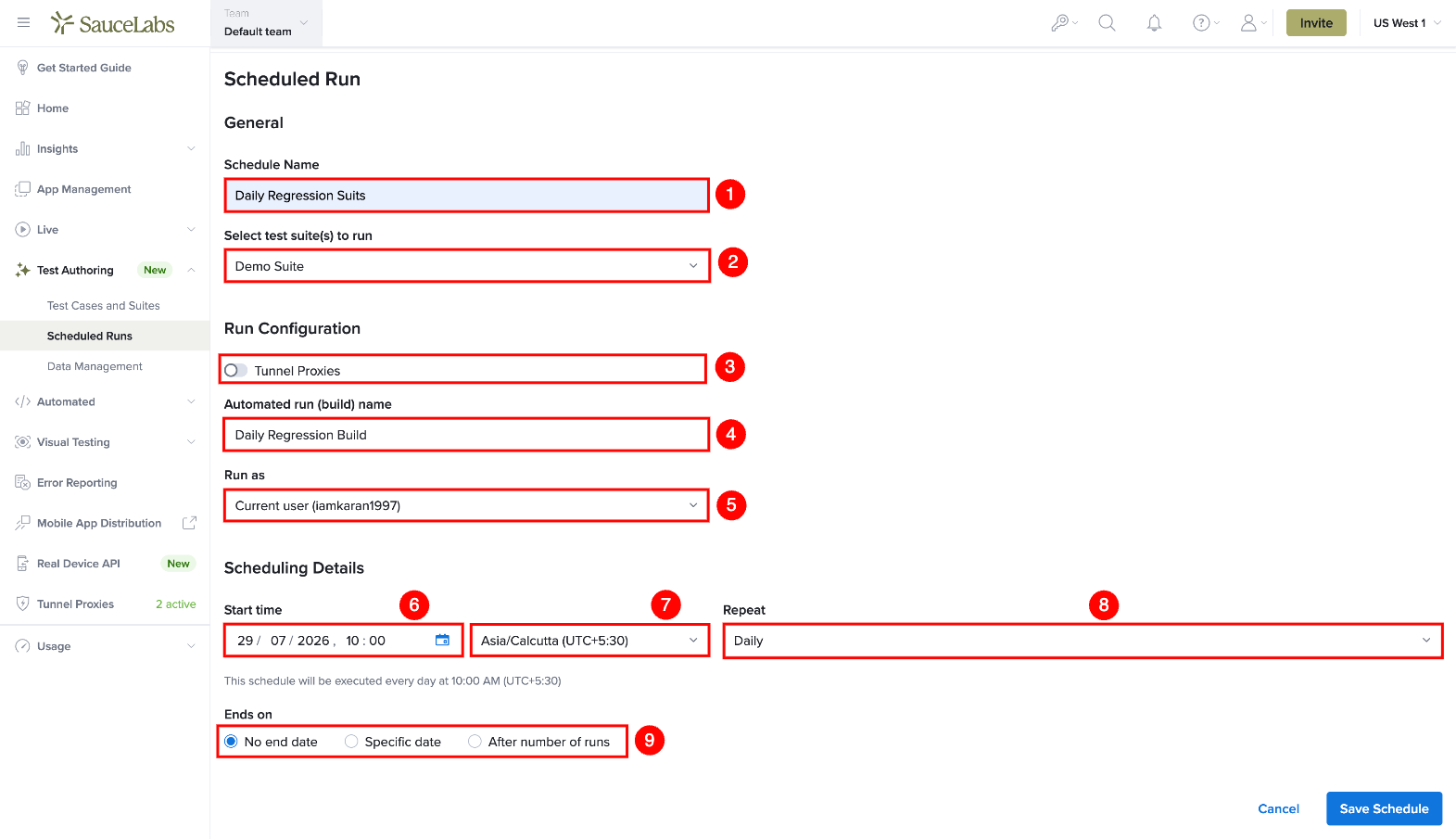The height and width of the screenshot is (839, 1456).
Task: Enable the Tunnel Proxies toggle
Action: pos(235,371)
